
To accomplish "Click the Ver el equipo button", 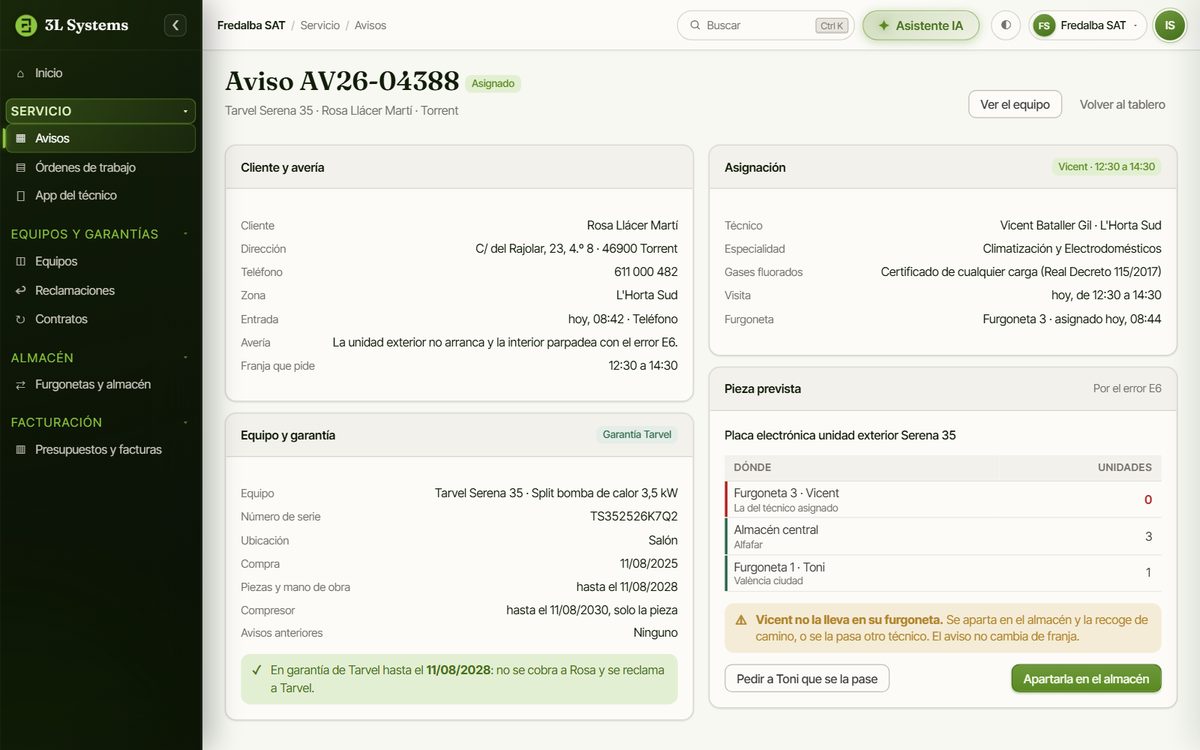I will coord(1015,104).
